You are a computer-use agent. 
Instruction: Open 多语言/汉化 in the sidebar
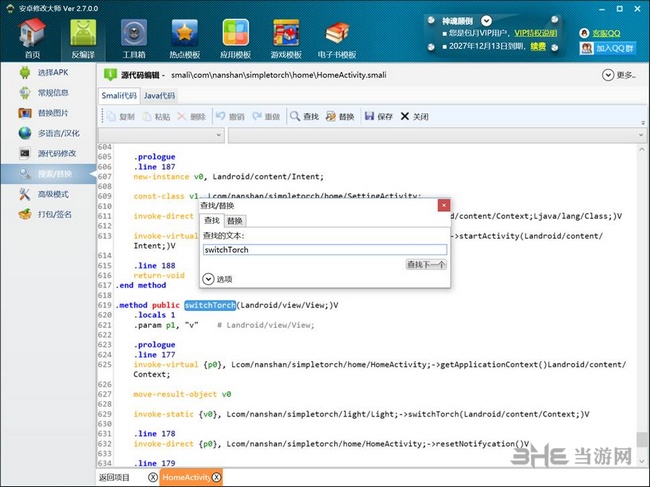pyautogui.click(x=48, y=133)
